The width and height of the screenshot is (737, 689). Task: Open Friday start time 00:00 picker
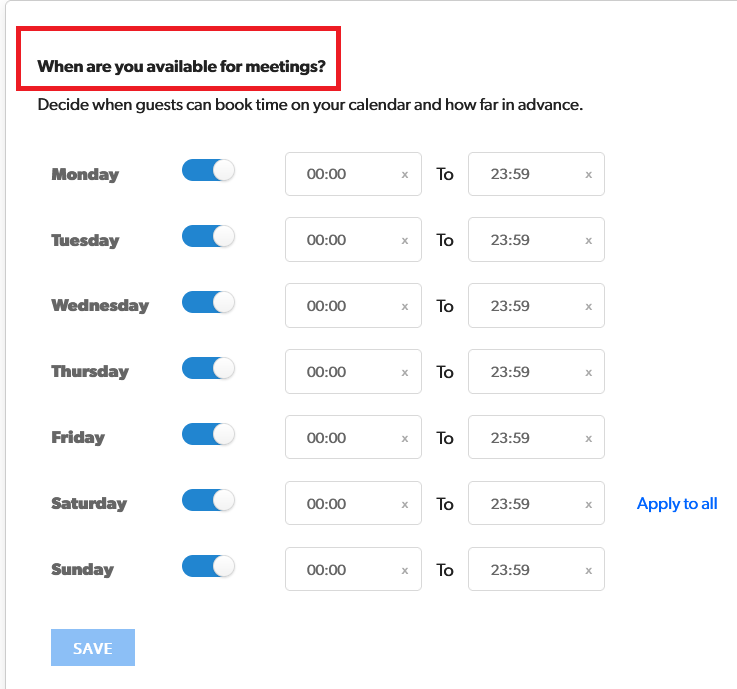[340, 438]
